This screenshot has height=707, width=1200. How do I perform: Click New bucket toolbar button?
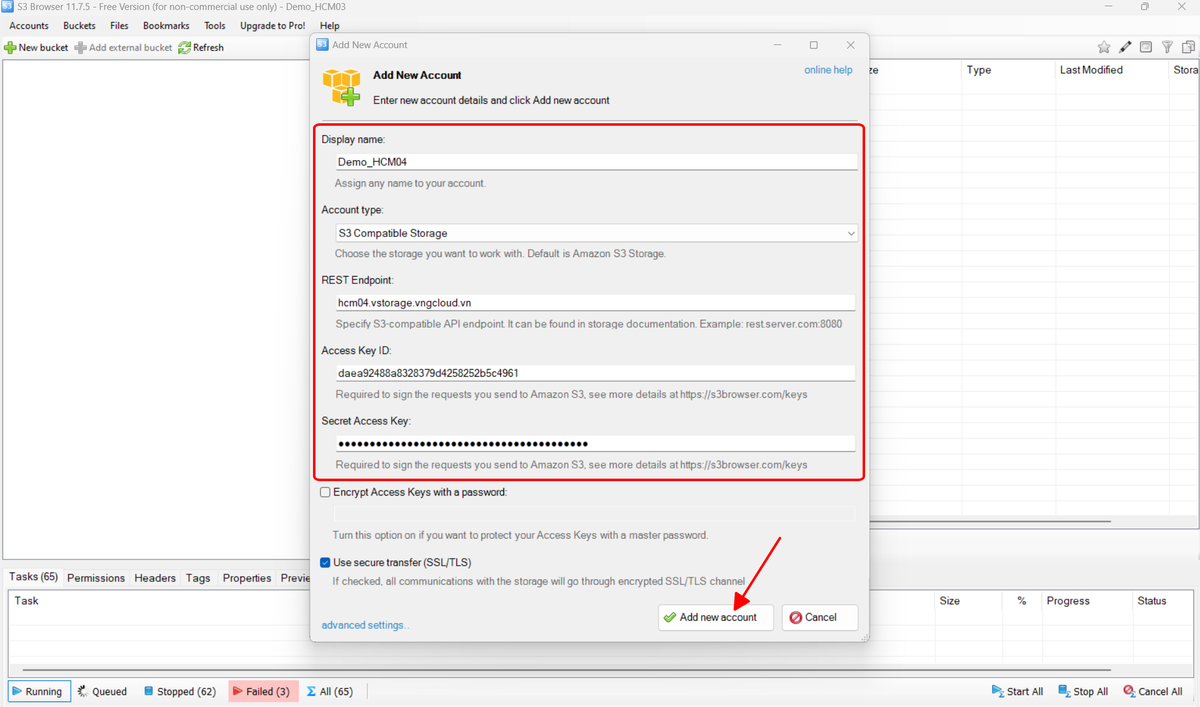click(x=36, y=47)
